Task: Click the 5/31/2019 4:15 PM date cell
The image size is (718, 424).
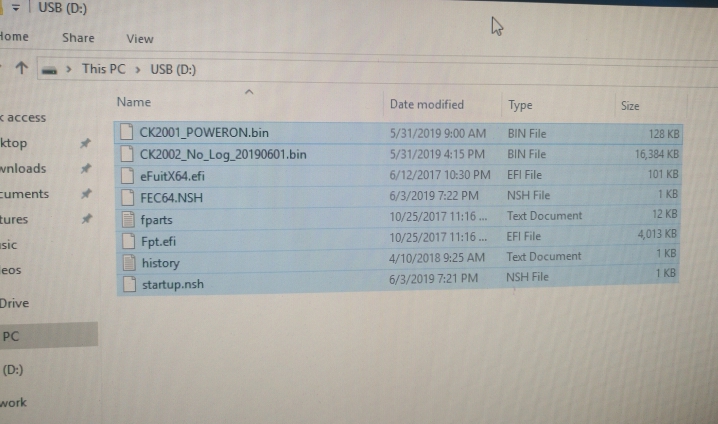Action: pos(437,154)
